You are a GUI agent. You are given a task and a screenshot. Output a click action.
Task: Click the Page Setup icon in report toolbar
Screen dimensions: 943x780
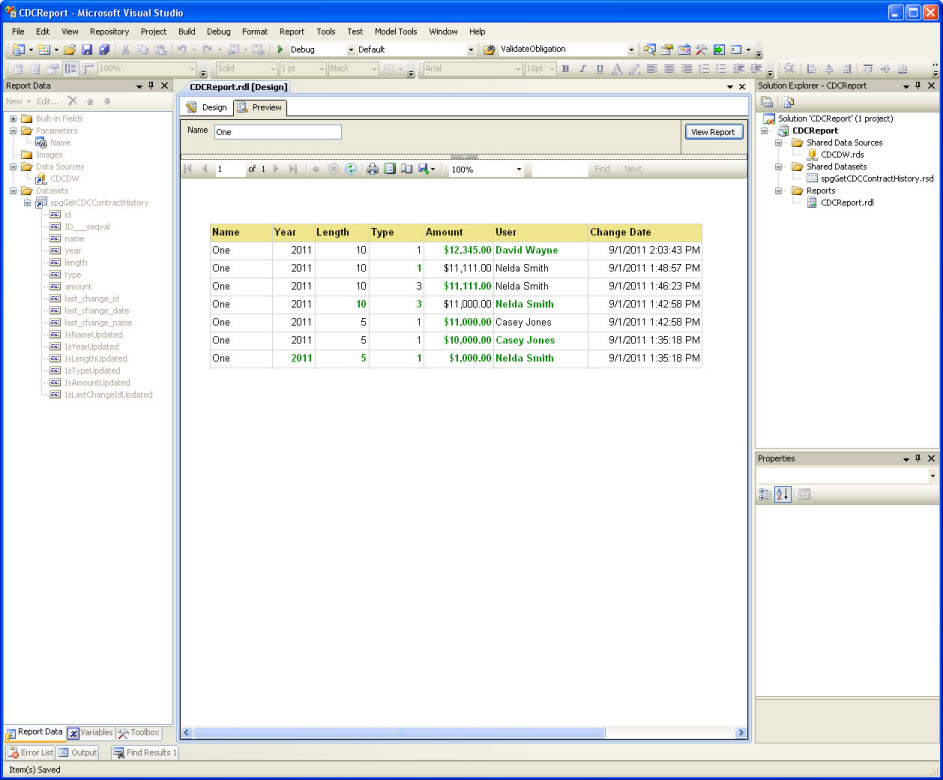tap(407, 170)
